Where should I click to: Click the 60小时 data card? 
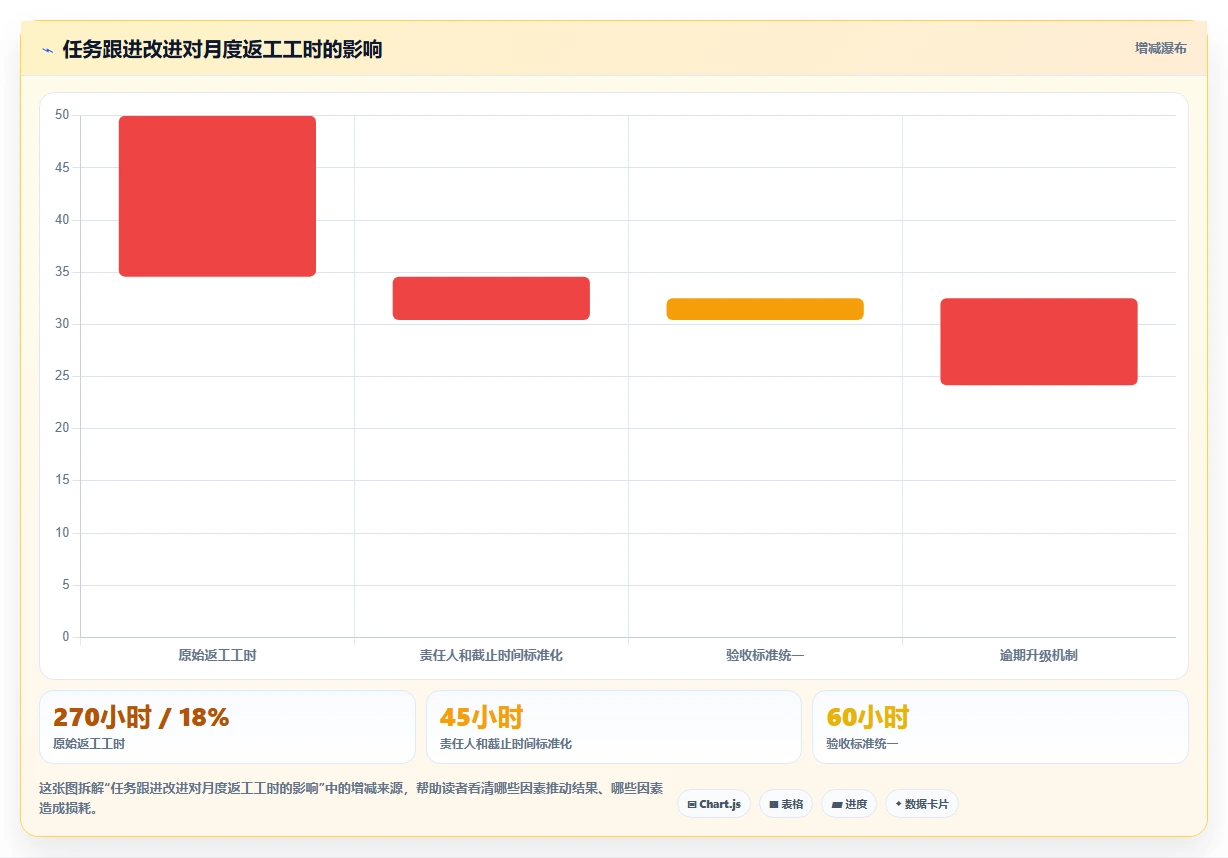[x=1000, y=727]
